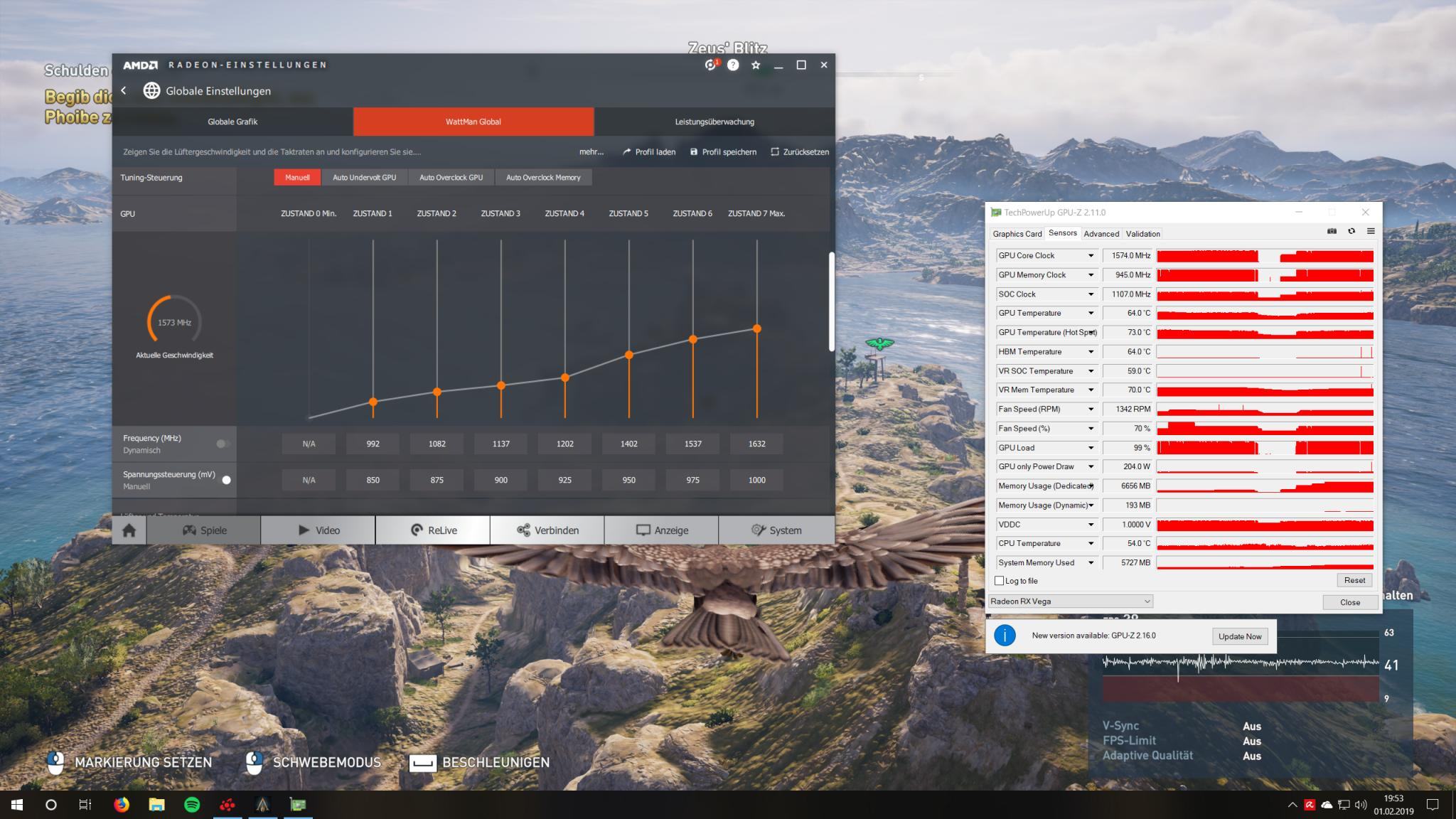Click Update Now for GPU-Z 2.16.0

tap(1240, 636)
